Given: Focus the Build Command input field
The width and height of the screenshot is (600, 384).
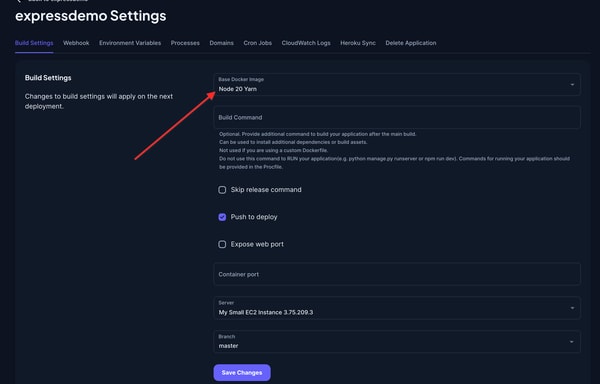Looking at the screenshot, I should tap(397, 117).
